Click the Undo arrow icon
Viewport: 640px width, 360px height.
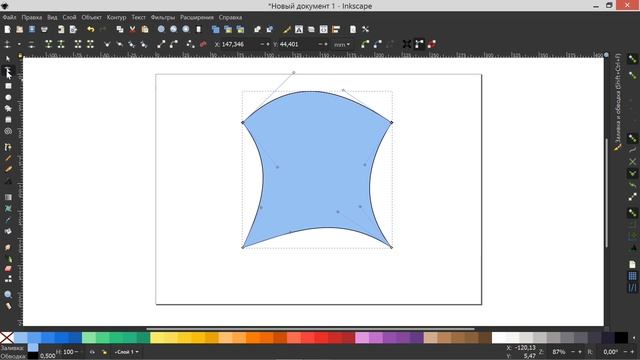coord(91,29)
